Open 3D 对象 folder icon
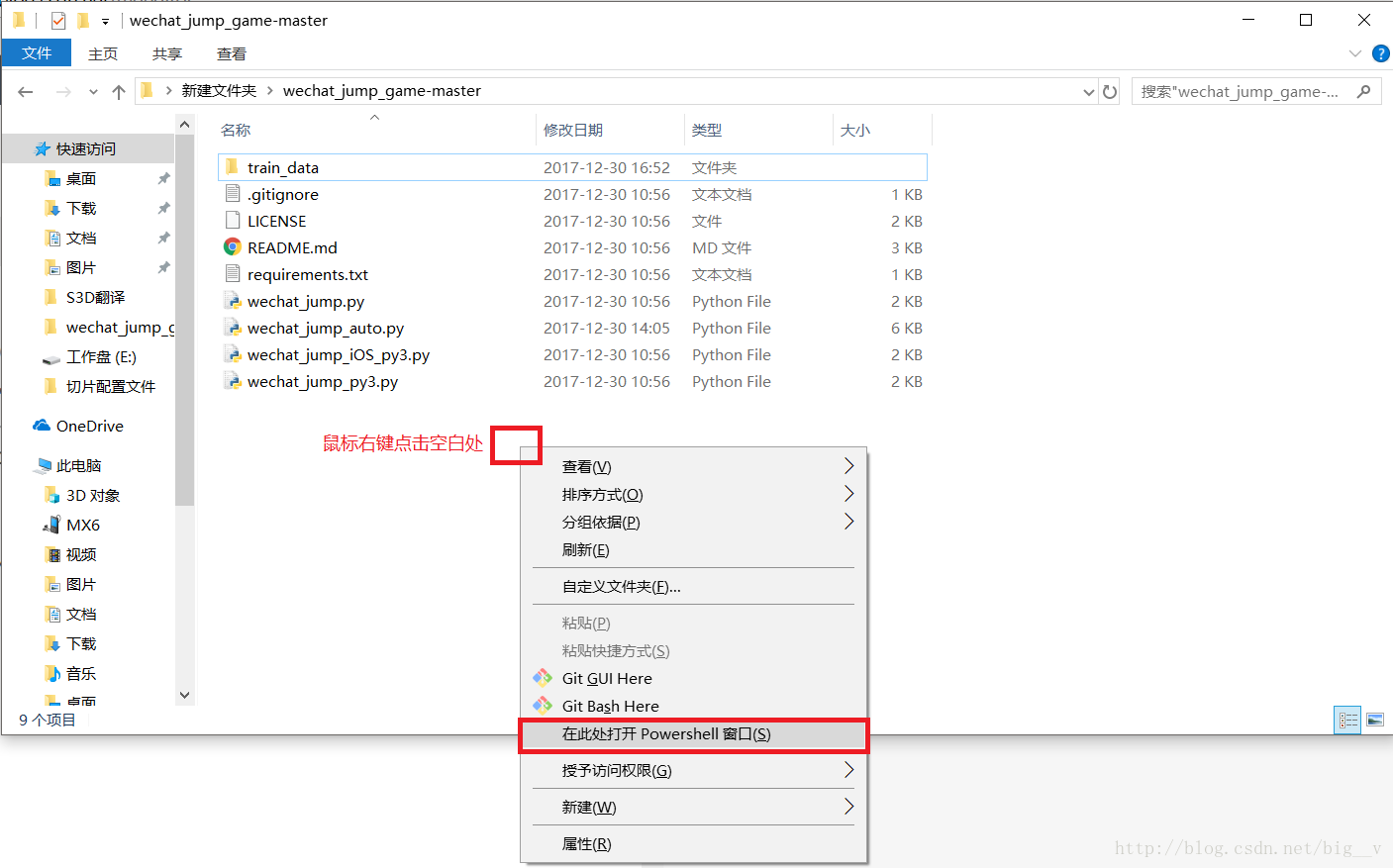 click(52, 495)
